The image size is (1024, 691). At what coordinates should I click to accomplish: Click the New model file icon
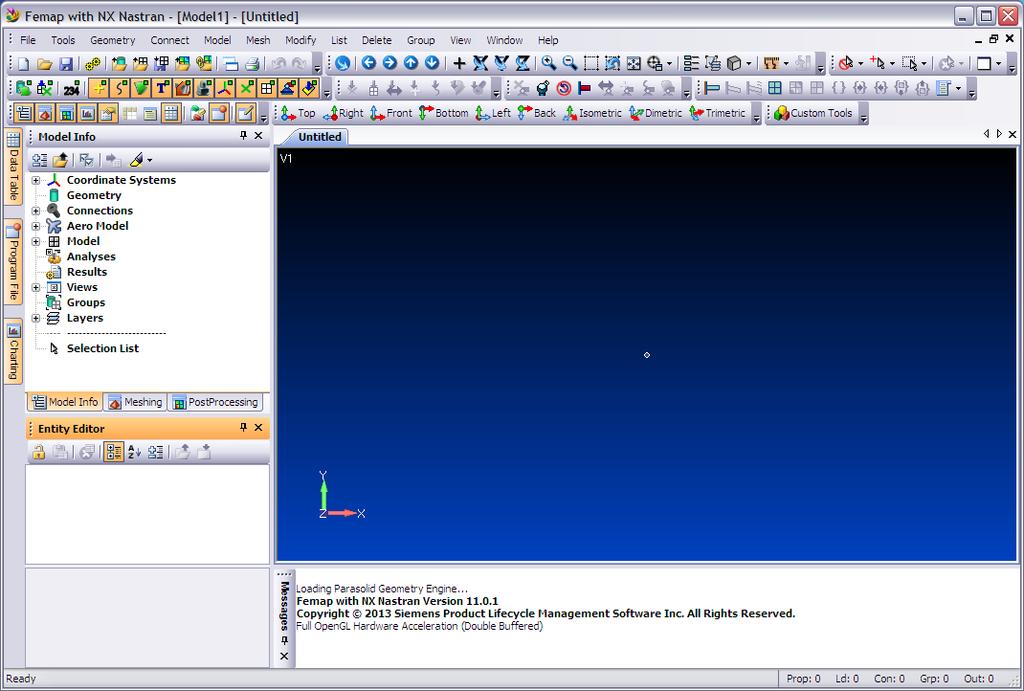tap(24, 63)
